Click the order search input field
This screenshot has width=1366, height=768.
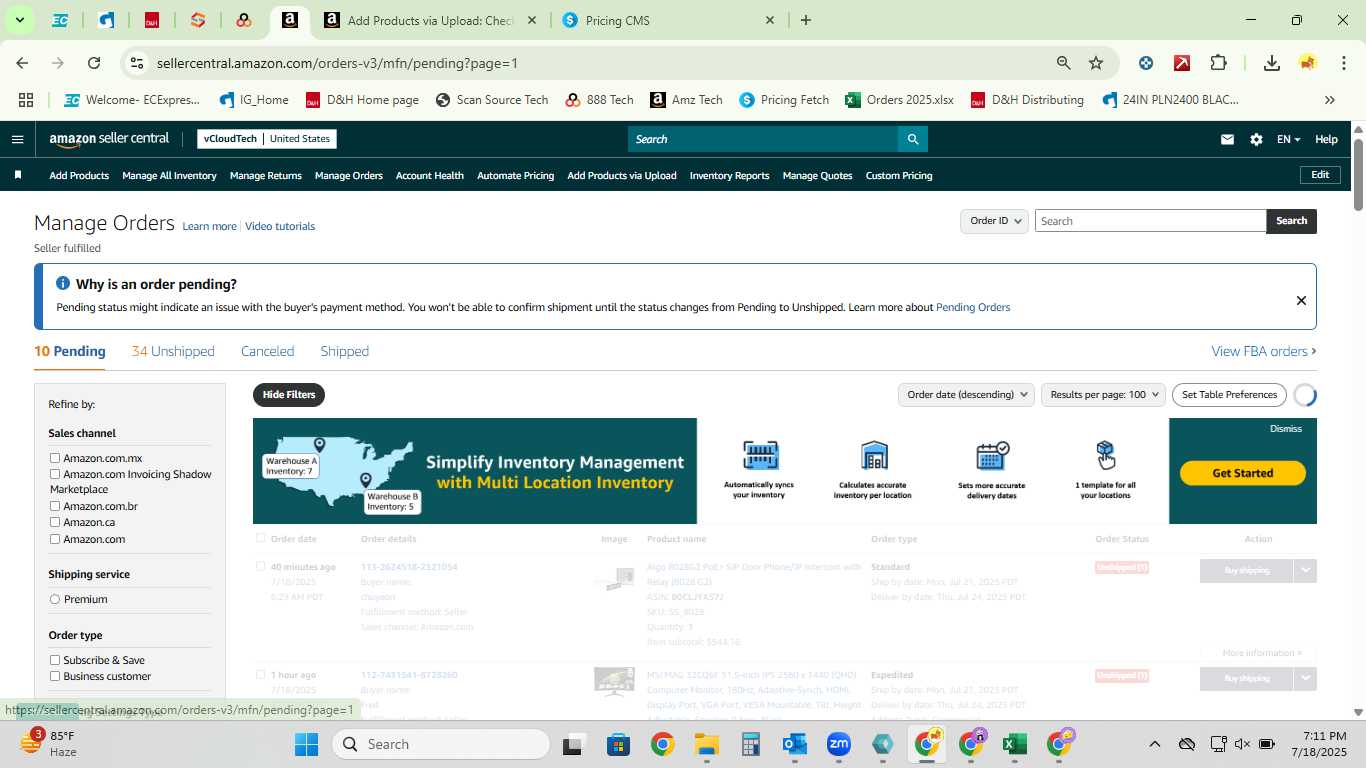tap(1150, 221)
